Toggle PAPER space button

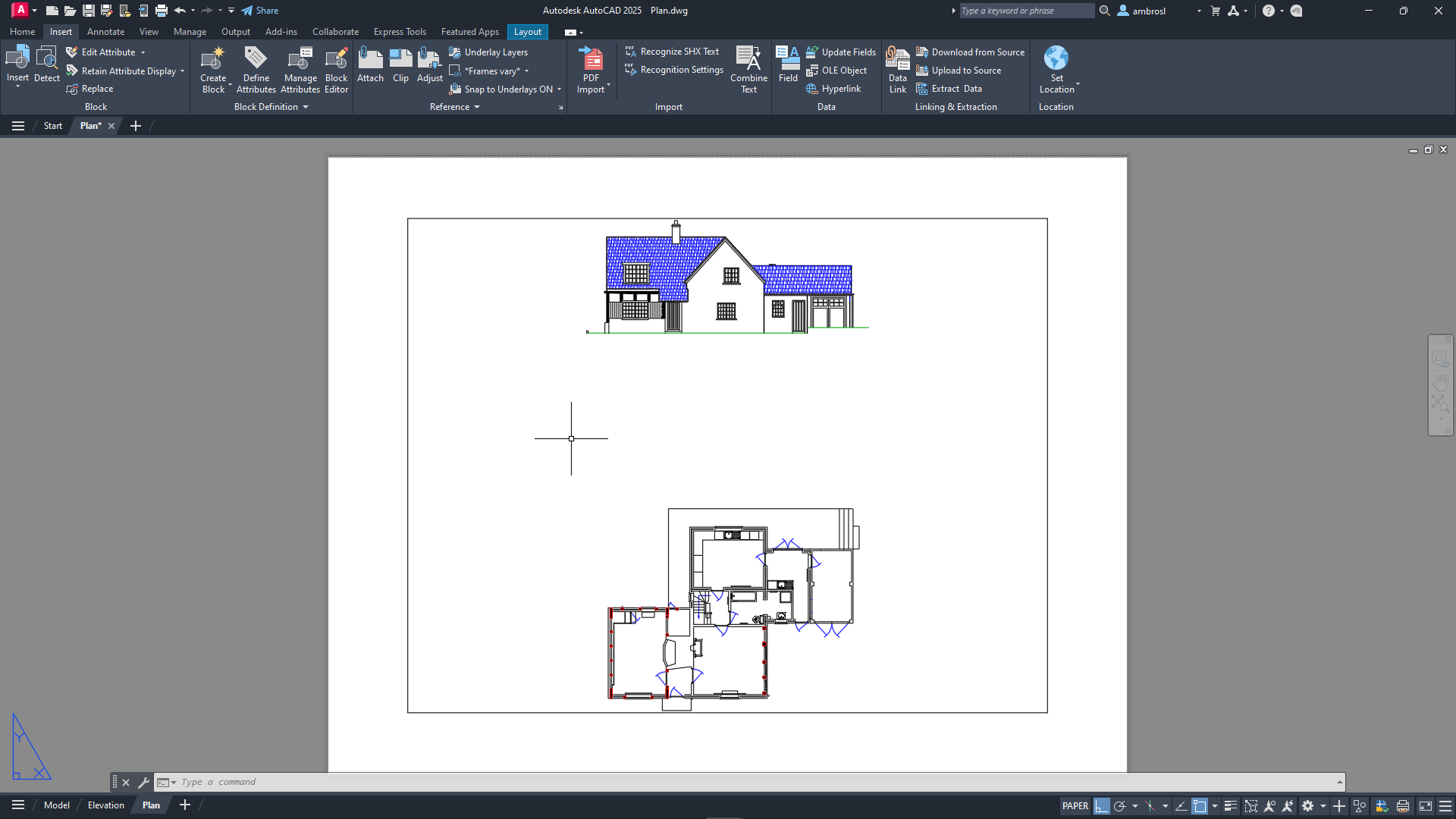[1075, 806]
